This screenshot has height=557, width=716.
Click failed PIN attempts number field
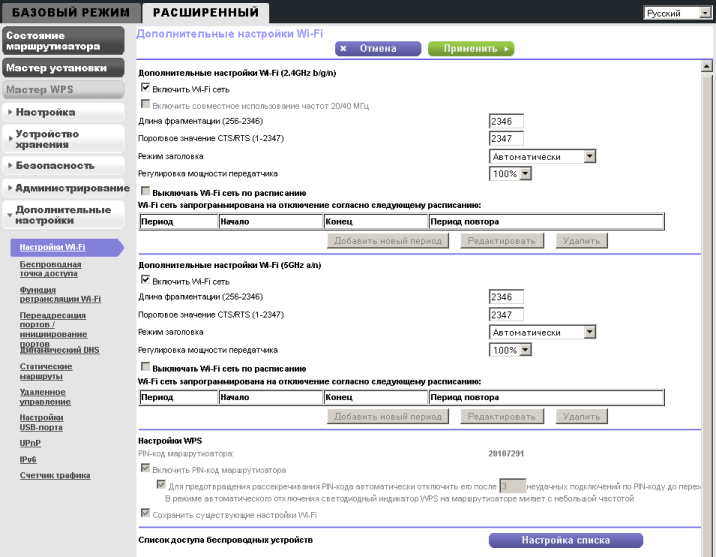512,486
